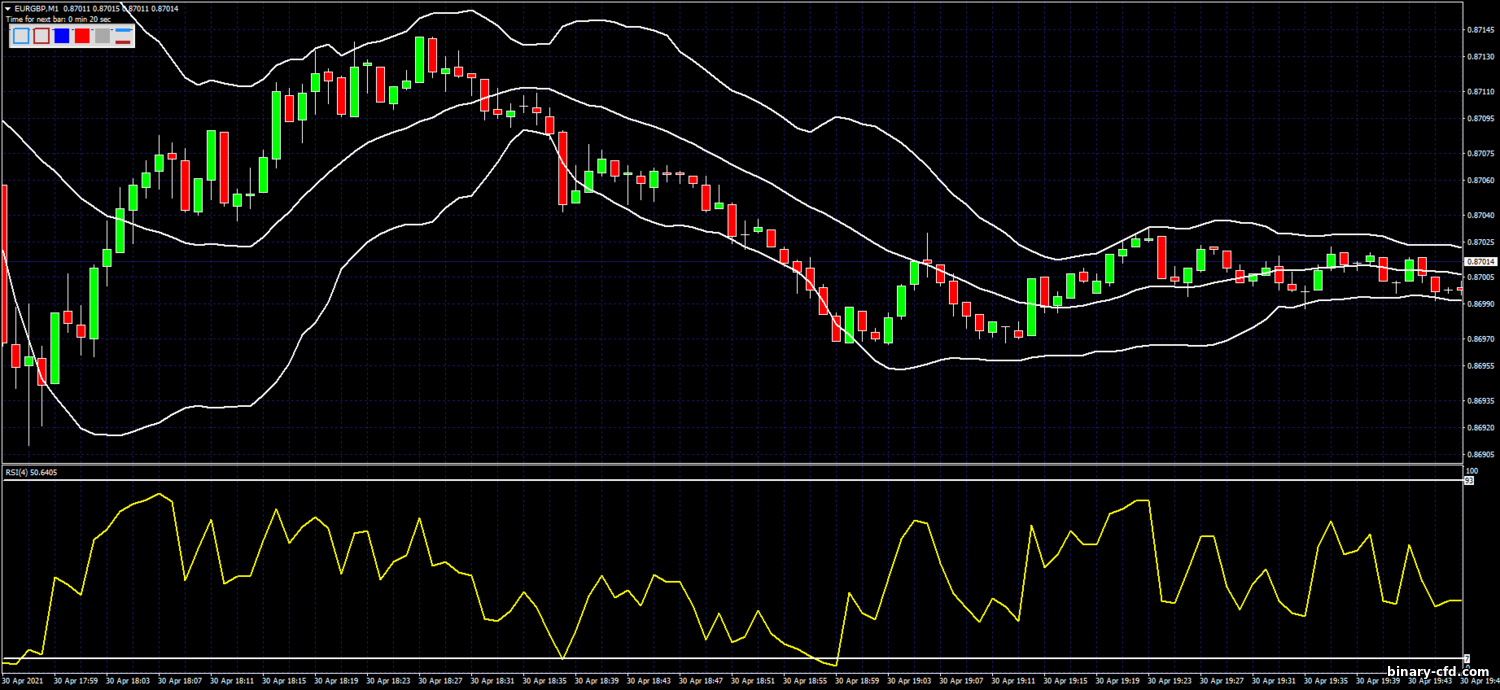Click price axis label 0.86935

tap(1480, 401)
